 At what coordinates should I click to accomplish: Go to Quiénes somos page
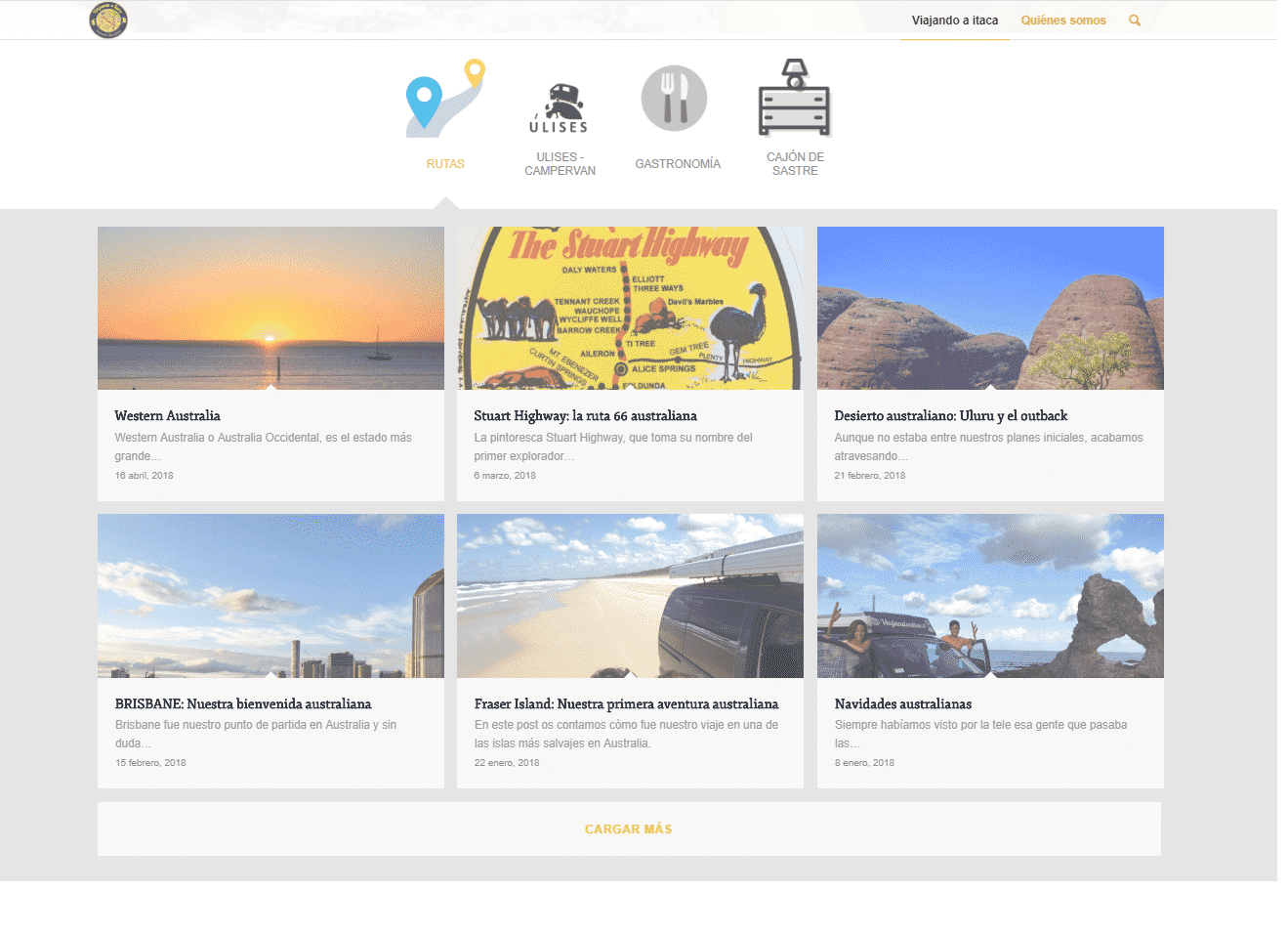pyautogui.click(x=1062, y=21)
